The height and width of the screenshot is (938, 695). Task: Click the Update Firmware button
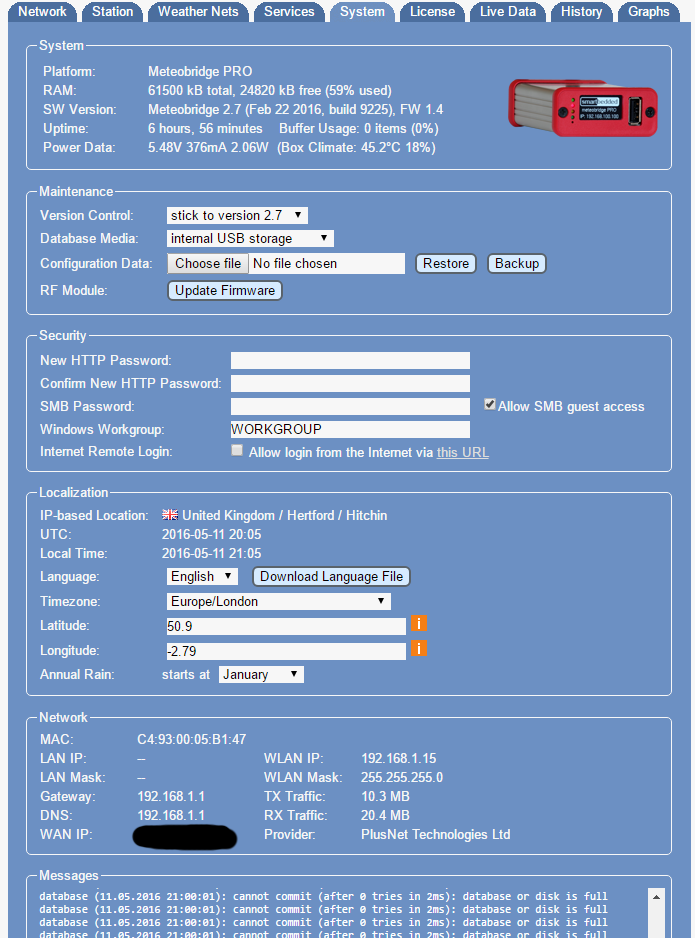[x=225, y=291]
